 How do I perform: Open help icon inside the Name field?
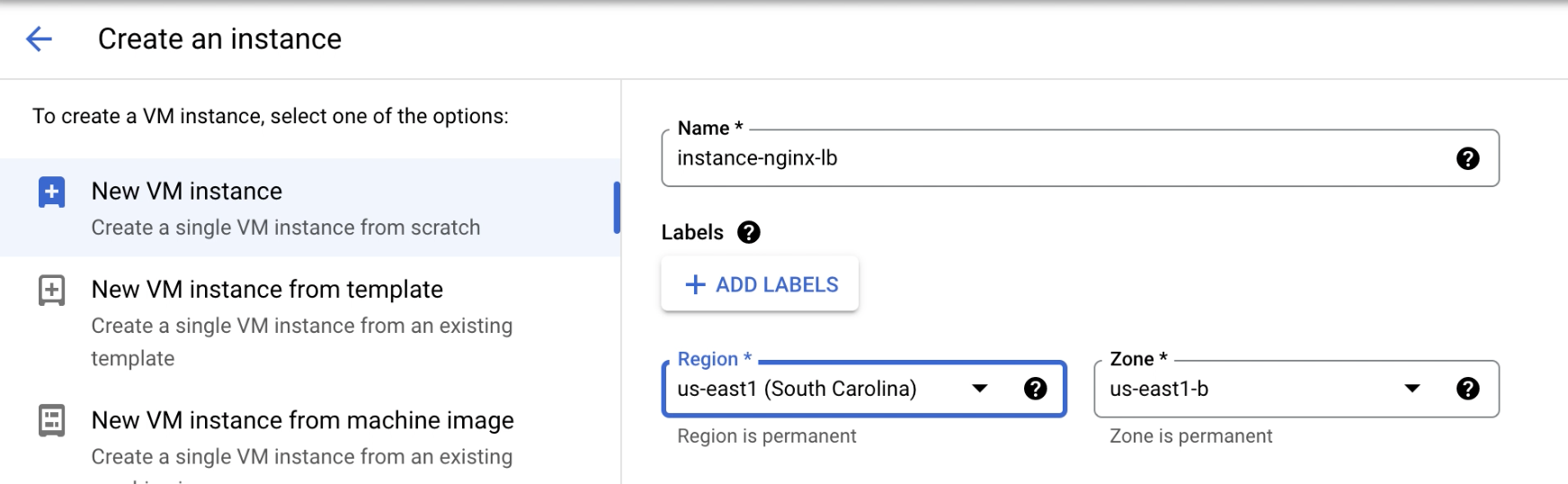pos(1467,158)
